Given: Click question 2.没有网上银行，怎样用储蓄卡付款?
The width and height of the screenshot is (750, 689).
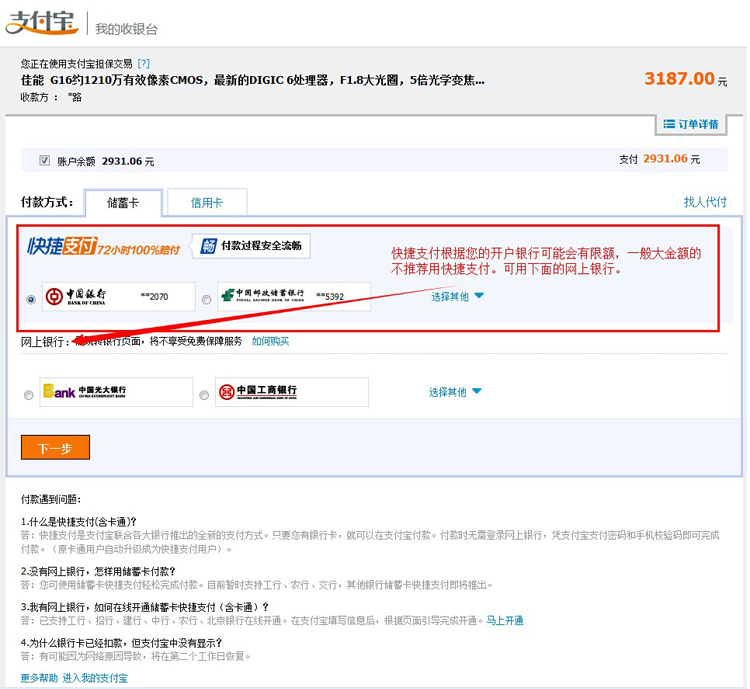Looking at the screenshot, I should pyautogui.click(x=98, y=571).
